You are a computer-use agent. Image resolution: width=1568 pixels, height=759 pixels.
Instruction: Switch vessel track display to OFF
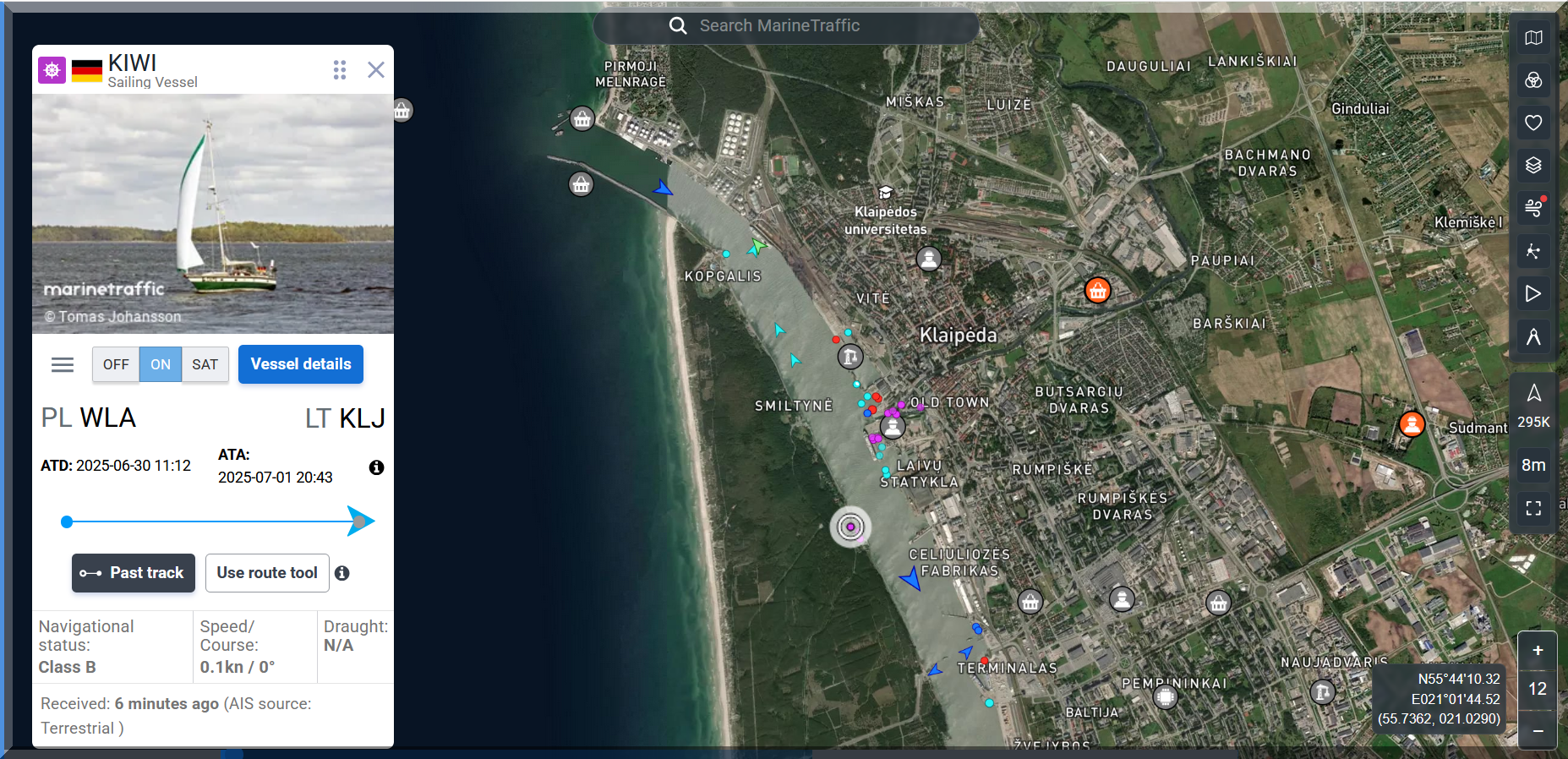116,364
